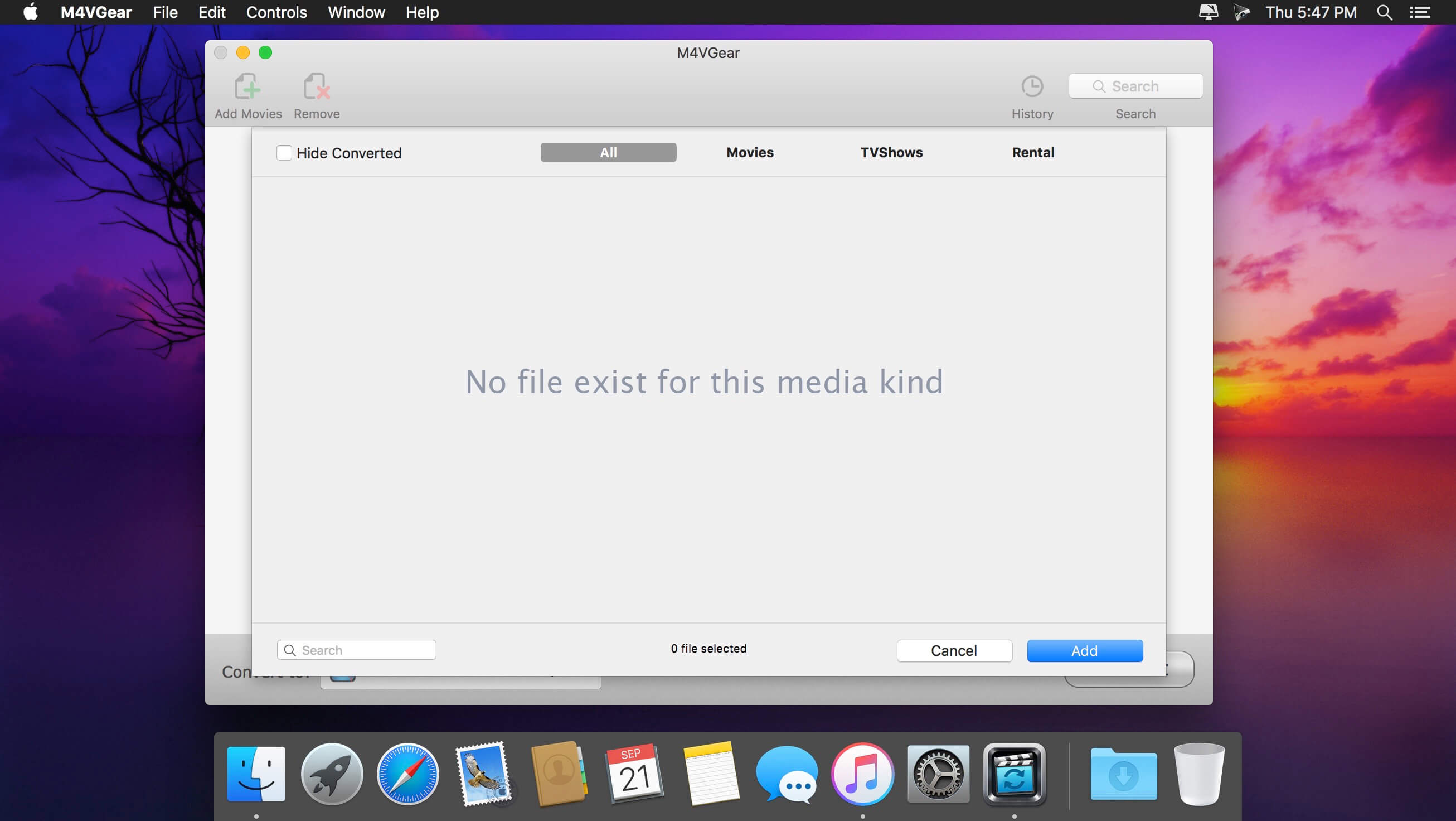Click the M4VGear clapperboard dock icon

pos(1015,774)
